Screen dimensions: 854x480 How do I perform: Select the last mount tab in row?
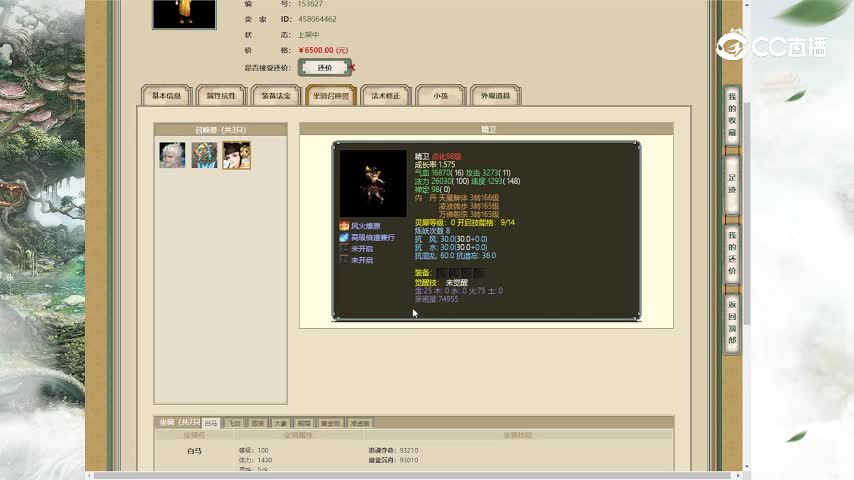point(359,423)
